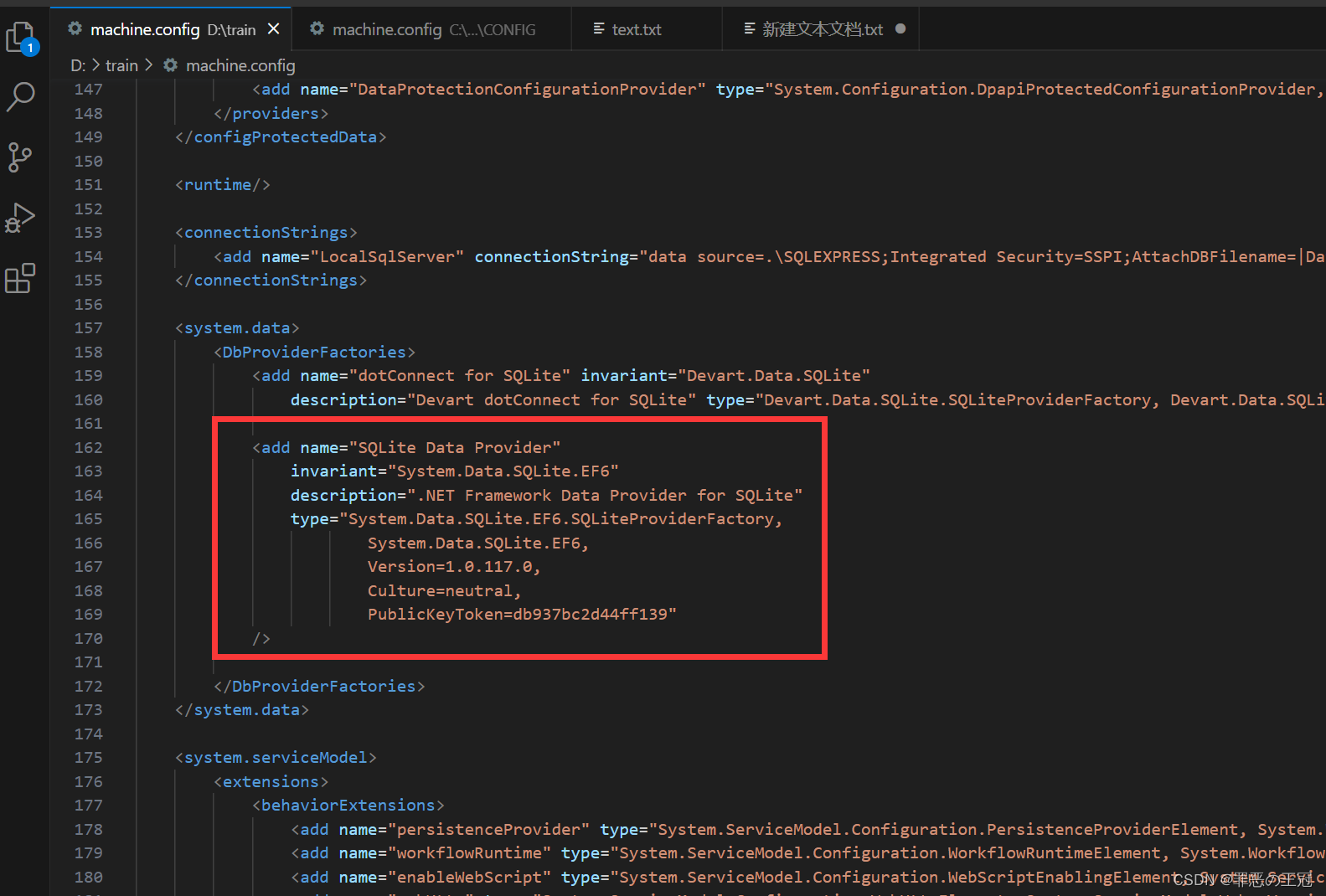Click Version=1.0.117.0 text on line 167

tap(454, 567)
